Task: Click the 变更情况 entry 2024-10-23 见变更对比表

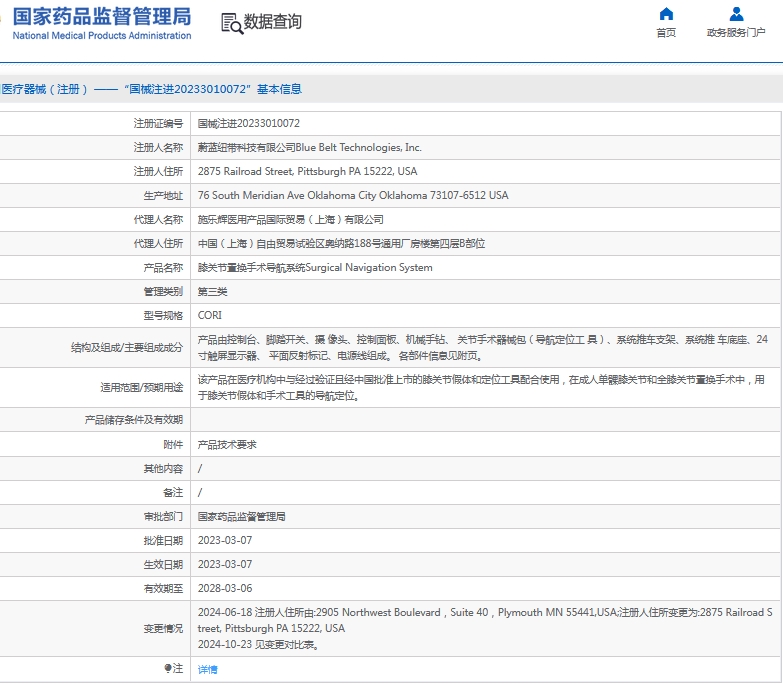Action: (x=258, y=645)
